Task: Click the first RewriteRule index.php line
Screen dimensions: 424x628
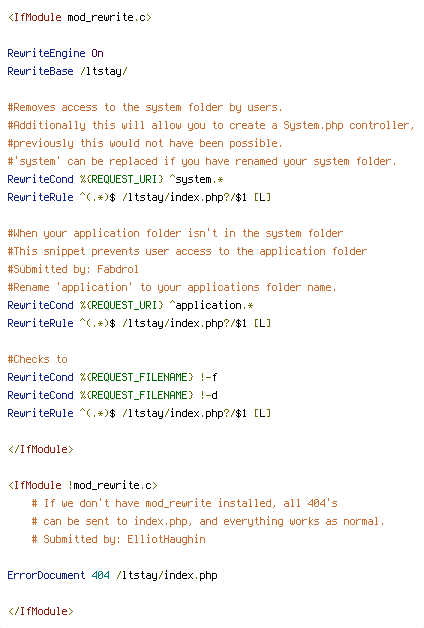Action: tap(139, 197)
